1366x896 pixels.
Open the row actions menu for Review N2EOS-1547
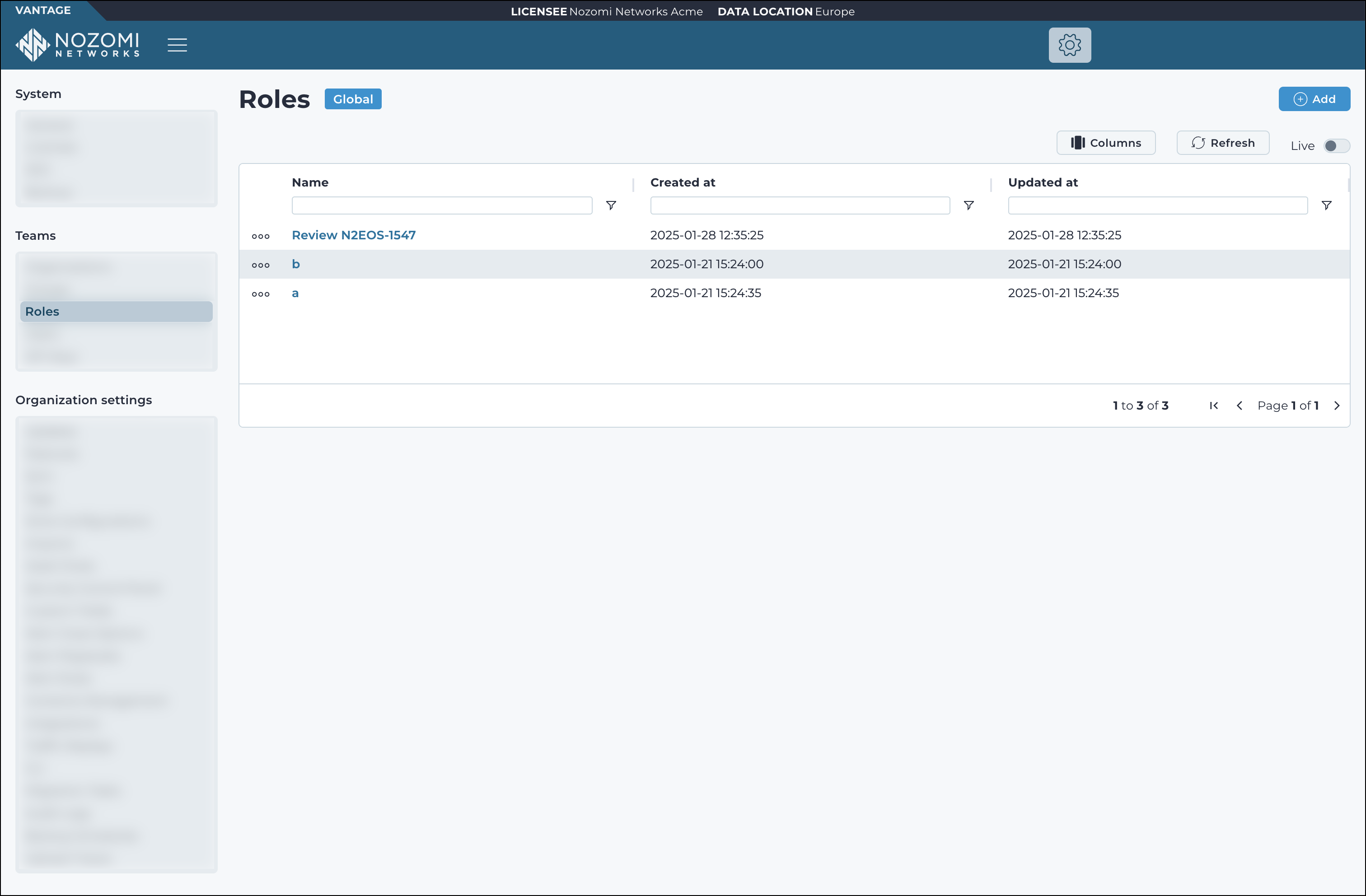coord(261,235)
